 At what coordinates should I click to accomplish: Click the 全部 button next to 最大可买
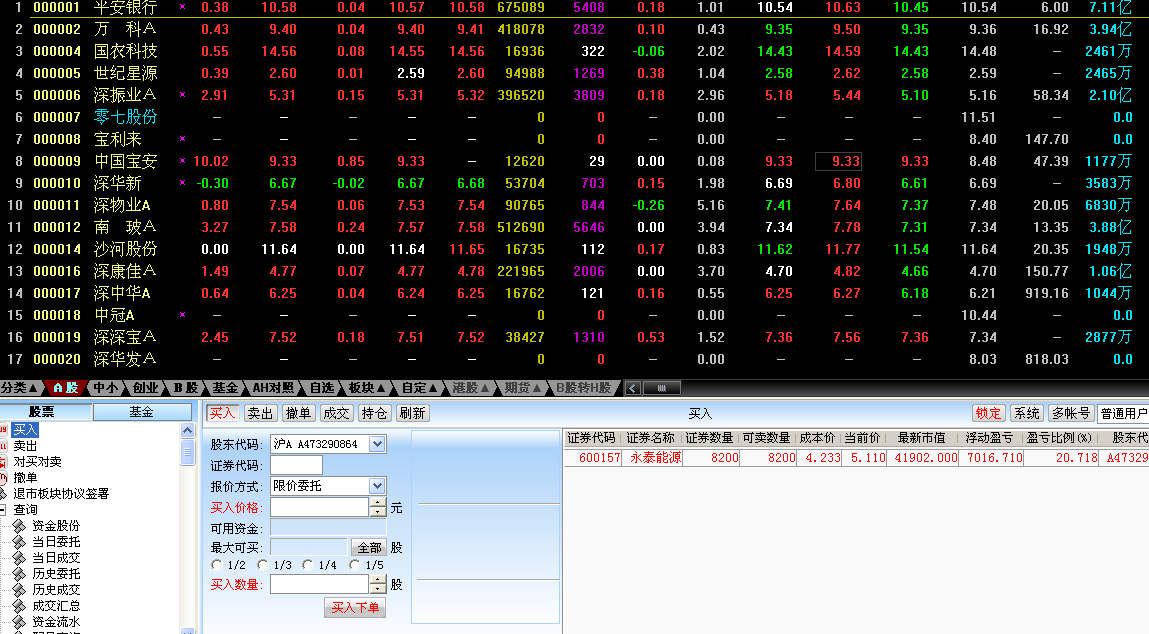369,548
